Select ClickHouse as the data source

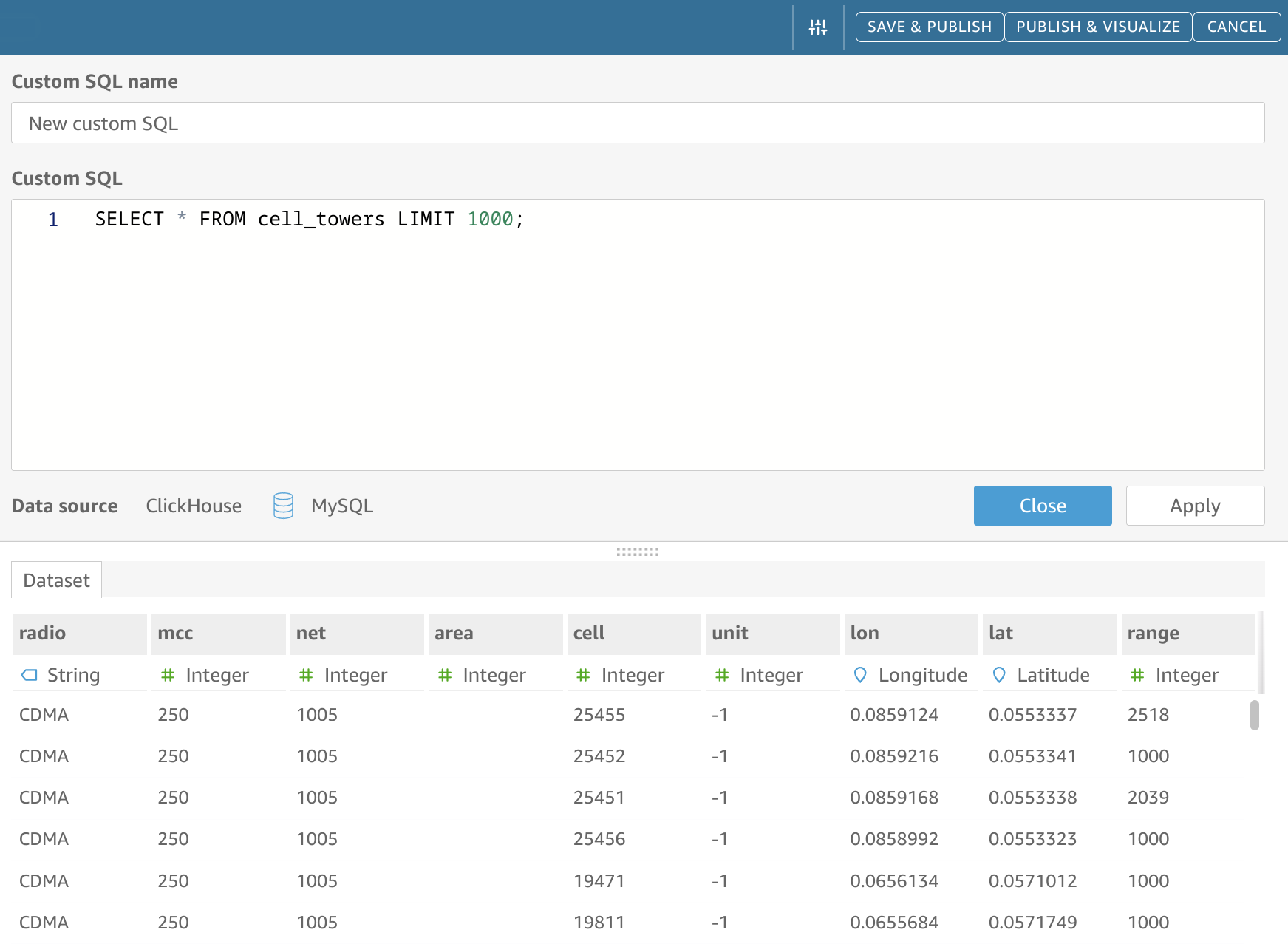[x=194, y=506]
